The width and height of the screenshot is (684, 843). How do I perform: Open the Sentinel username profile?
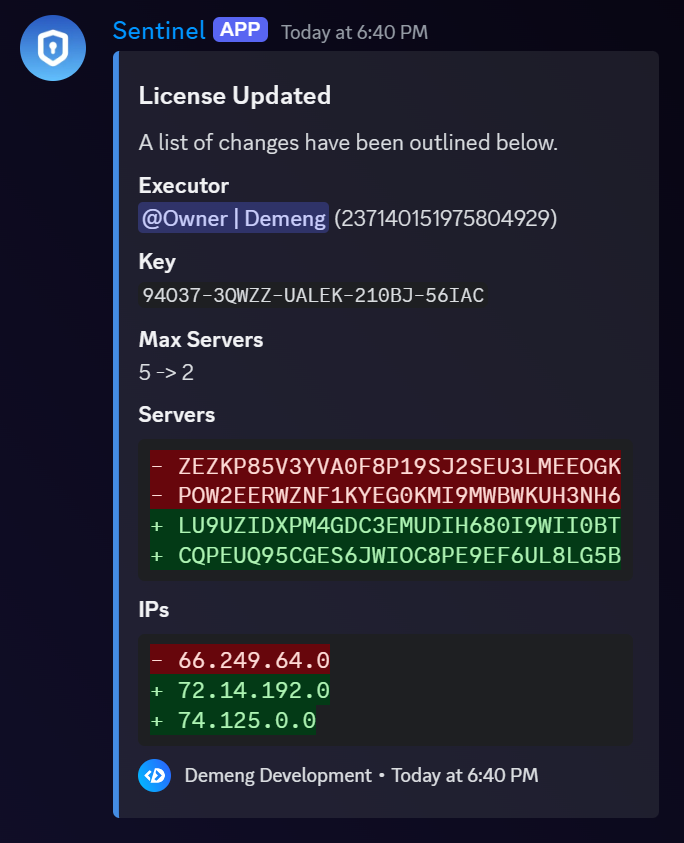click(159, 30)
